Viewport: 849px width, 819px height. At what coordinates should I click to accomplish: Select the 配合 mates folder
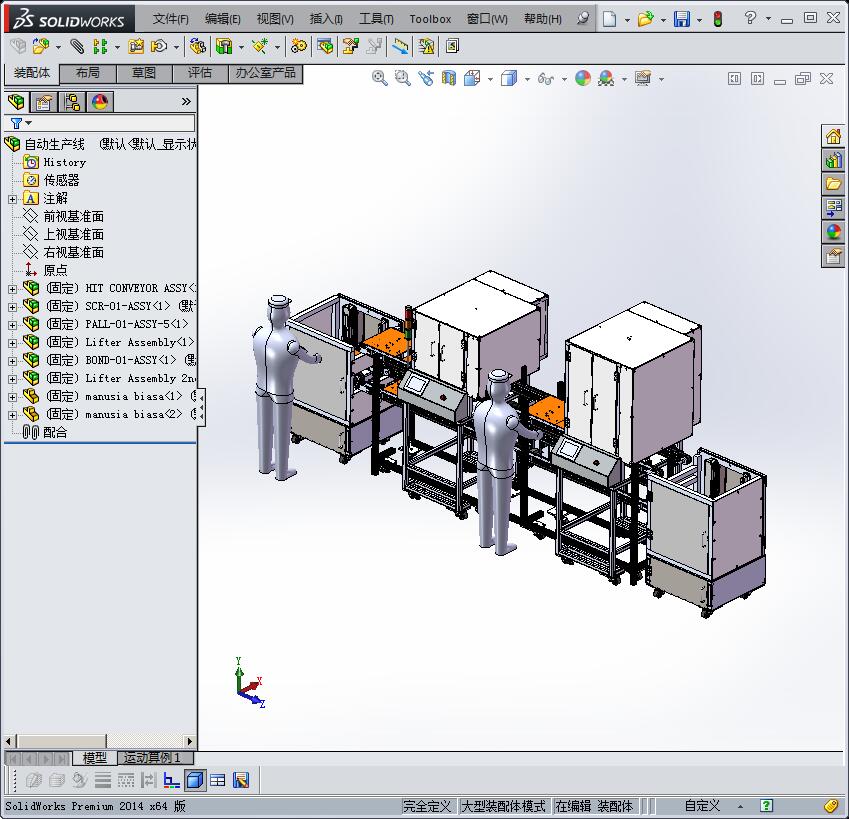pos(45,433)
